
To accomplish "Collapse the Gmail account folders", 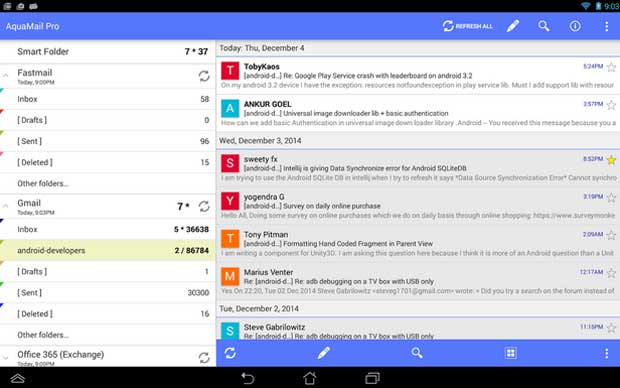I will tap(6, 206).
